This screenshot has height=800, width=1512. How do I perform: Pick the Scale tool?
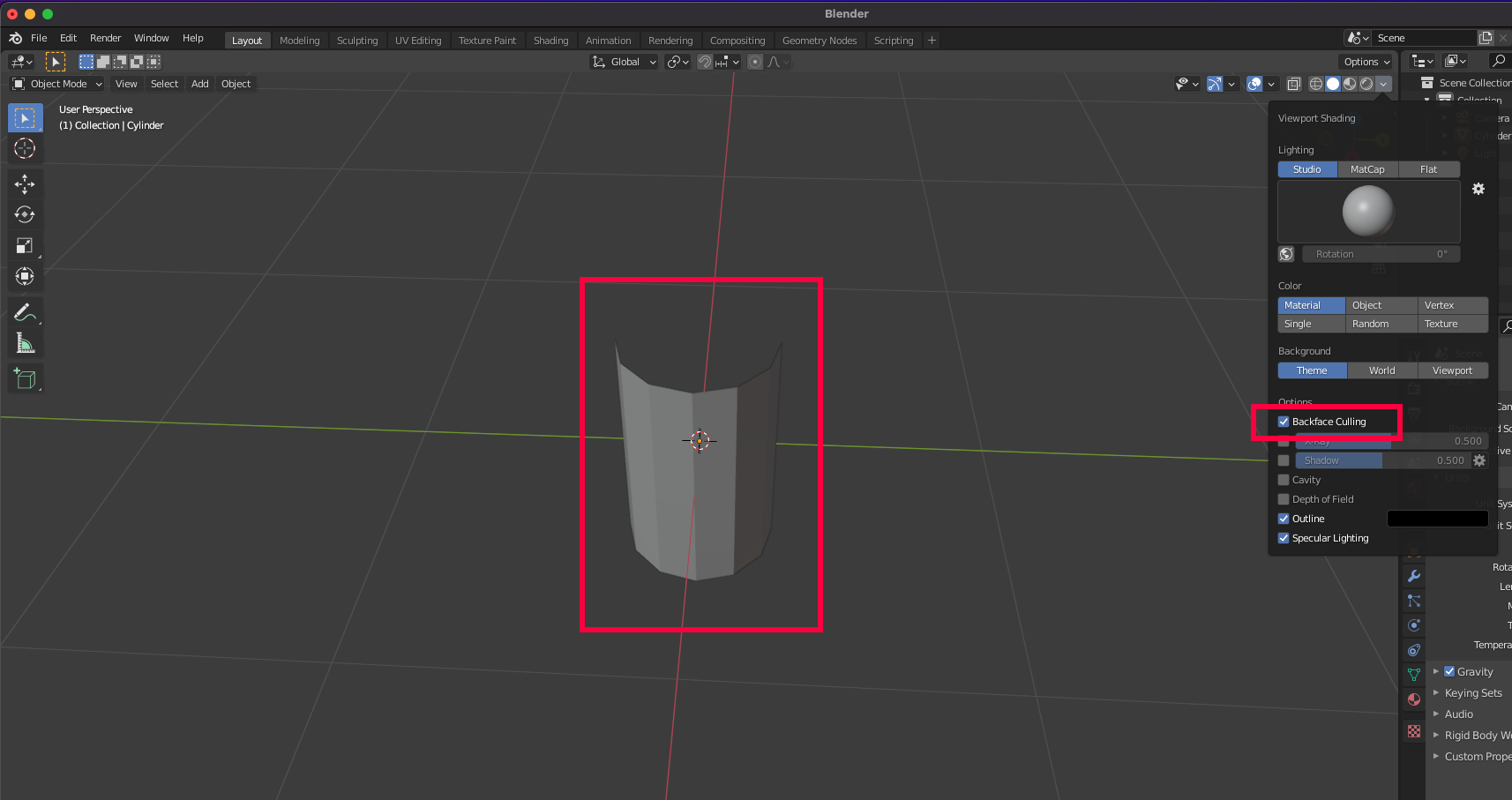[25, 245]
